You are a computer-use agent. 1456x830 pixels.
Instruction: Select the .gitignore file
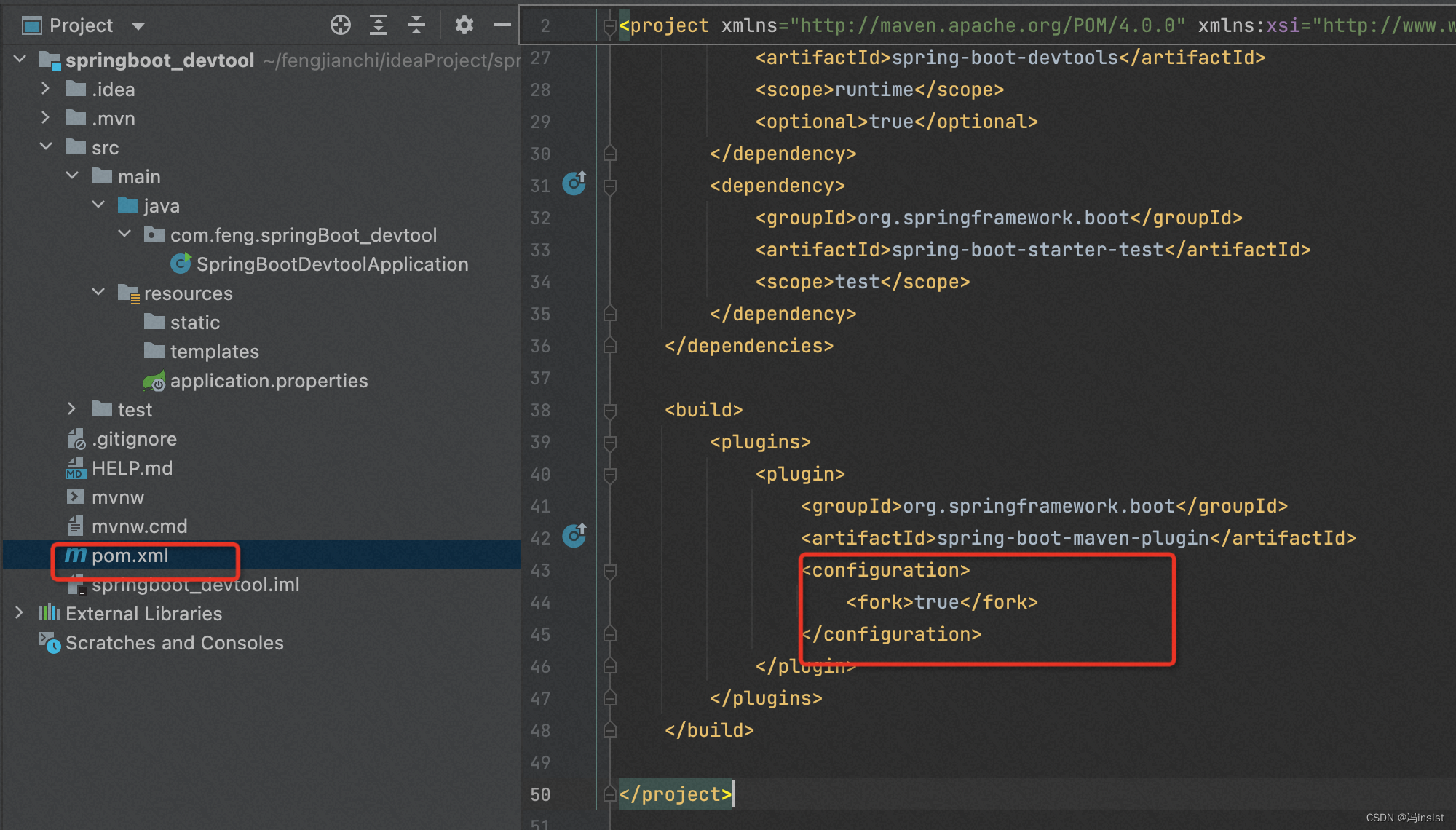click(x=134, y=438)
